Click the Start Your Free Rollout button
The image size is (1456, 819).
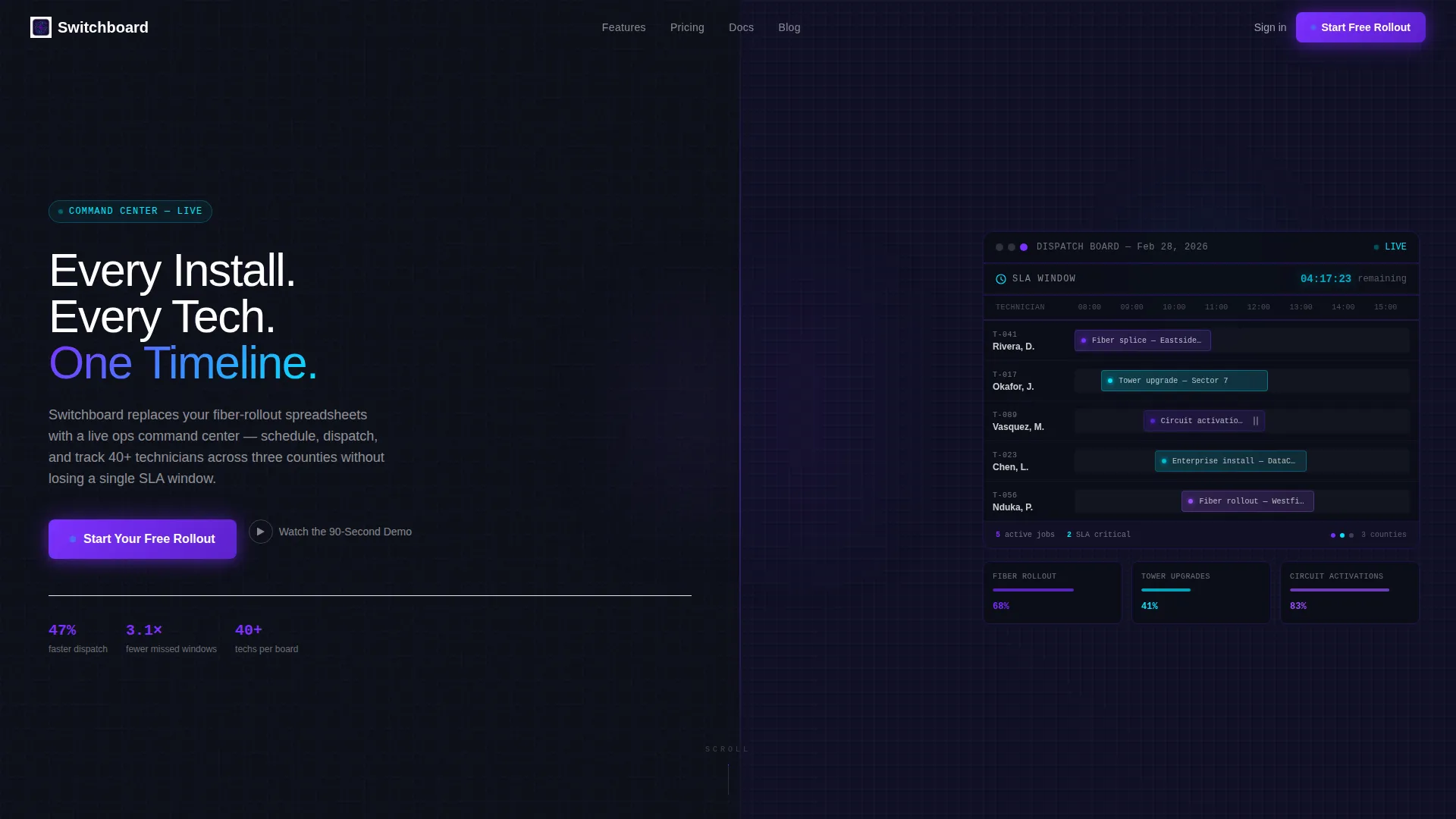143,539
